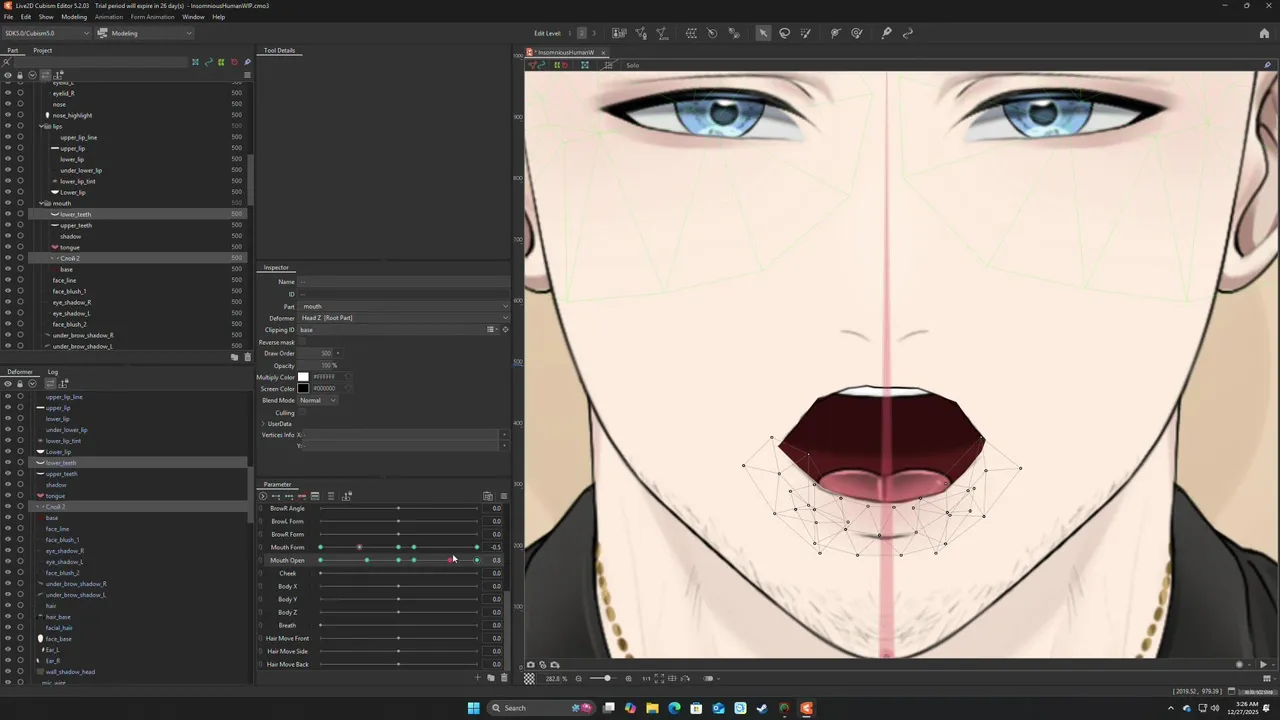The height and width of the screenshot is (720, 1280).
Task: Open the Blend Mode Normal dropdown
Action: tap(318, 400)
